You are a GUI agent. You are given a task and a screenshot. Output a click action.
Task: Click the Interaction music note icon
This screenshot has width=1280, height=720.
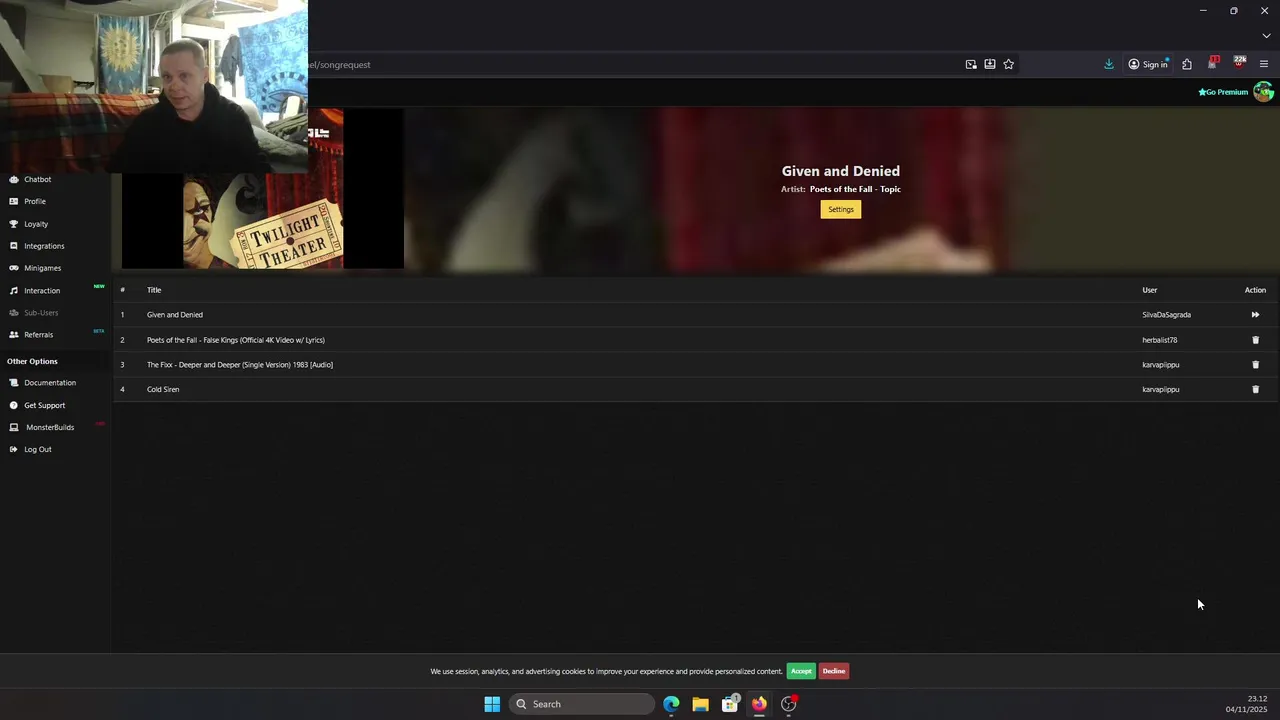click(14, 291)
